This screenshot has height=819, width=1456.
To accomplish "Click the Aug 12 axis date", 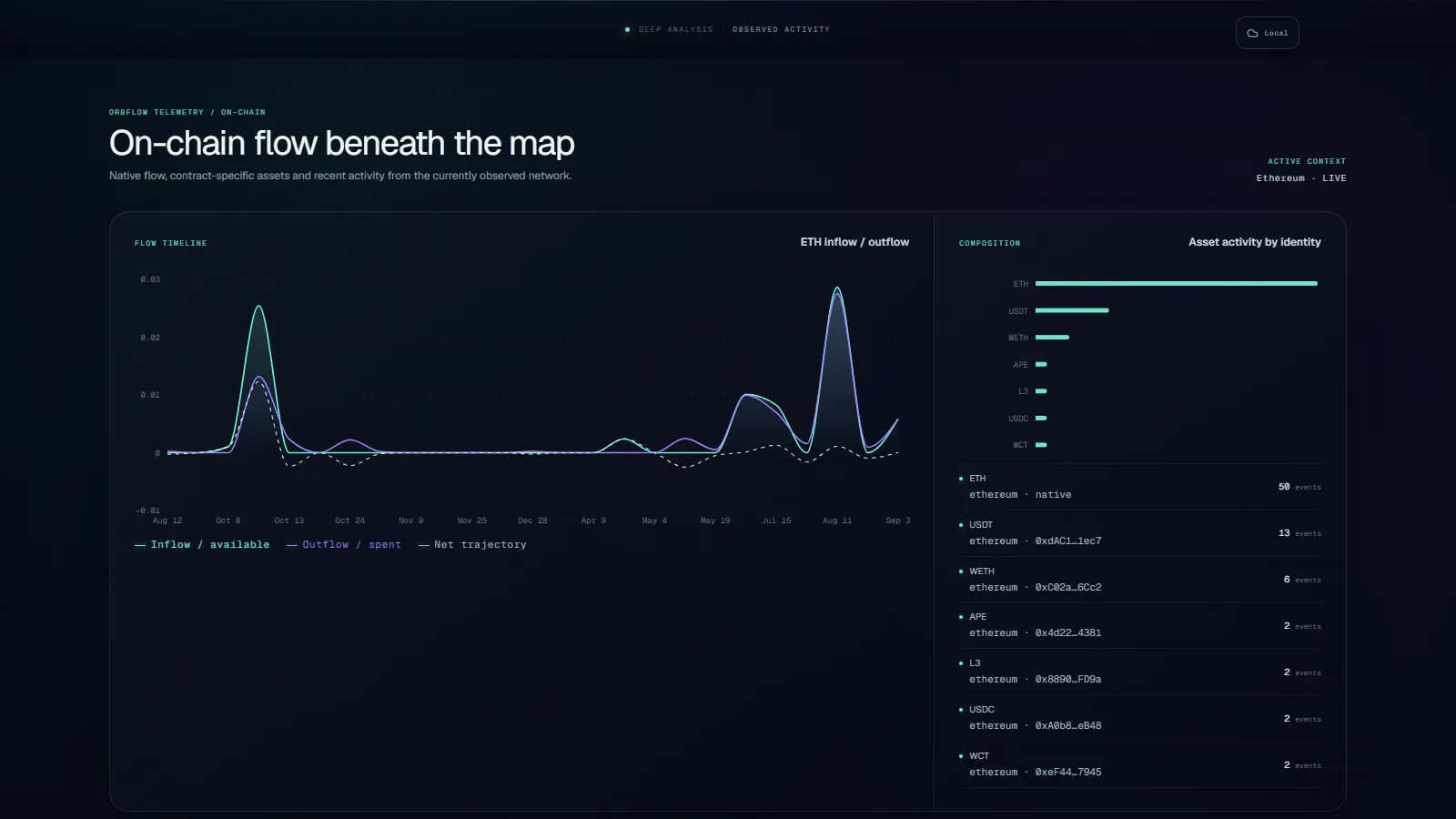I will (167, 521).
